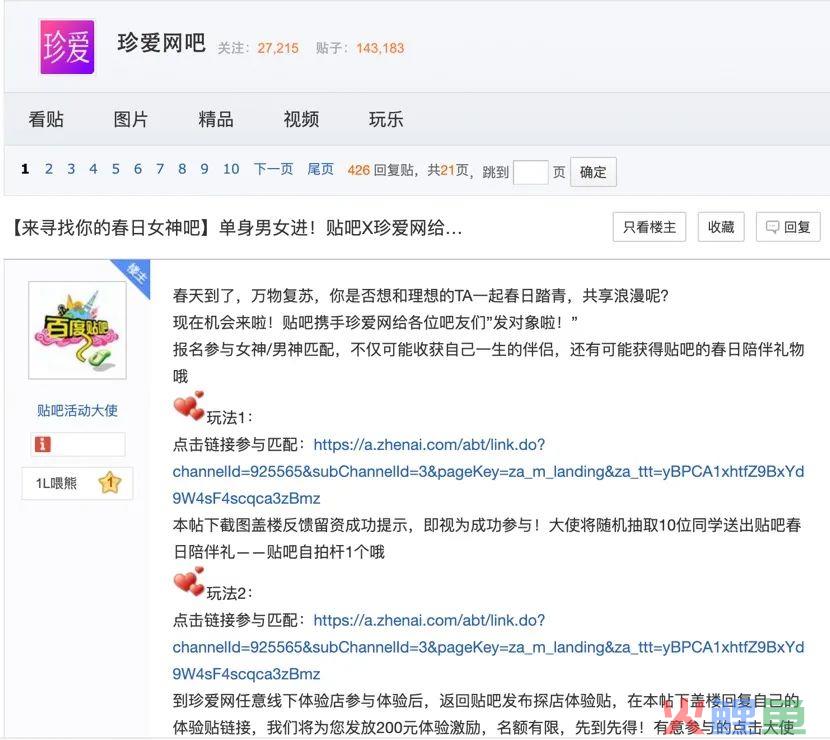Image resolution: width=830 pixels, height=740 pixels.
Task: Open the 精品 tab
Action: [216, 119]
